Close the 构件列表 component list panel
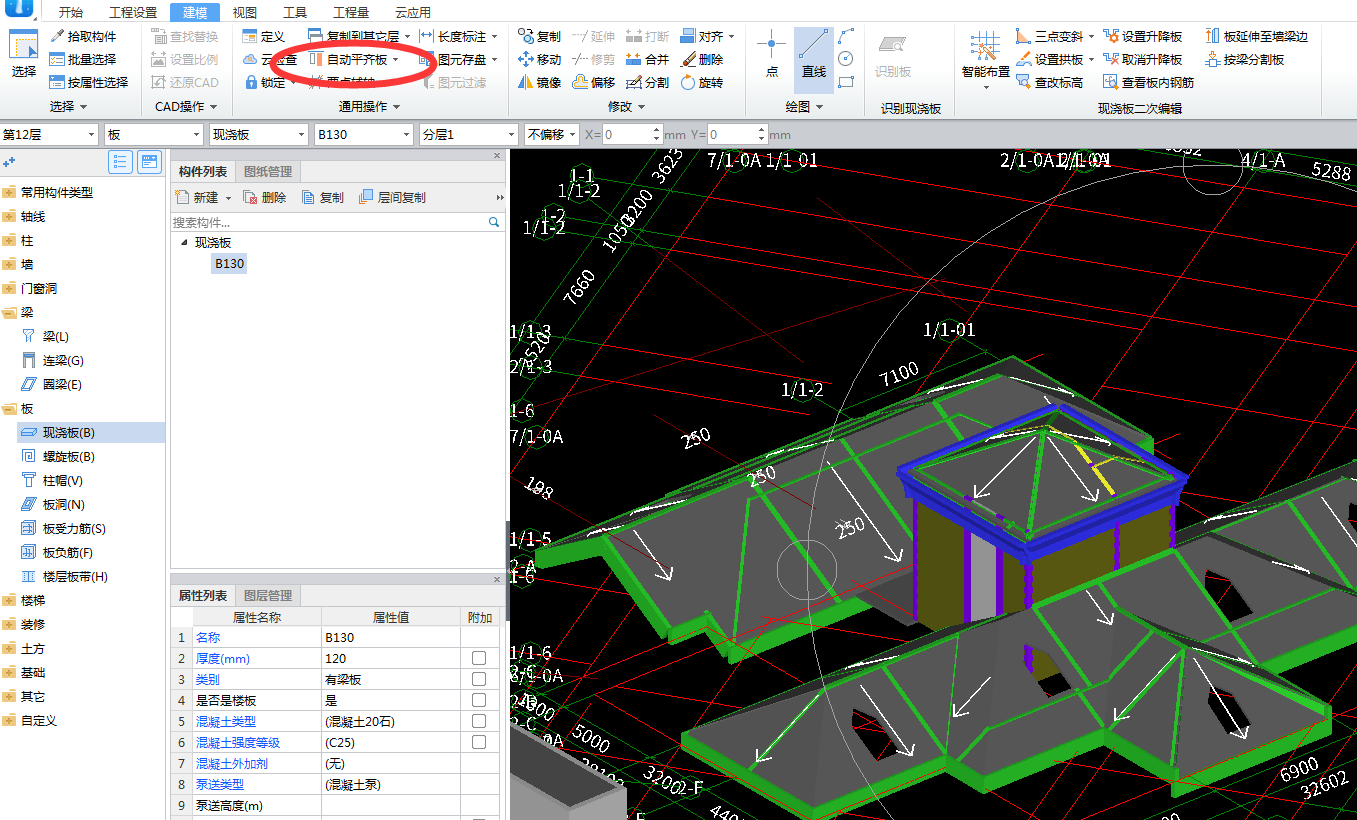 [x=497, y=156]
